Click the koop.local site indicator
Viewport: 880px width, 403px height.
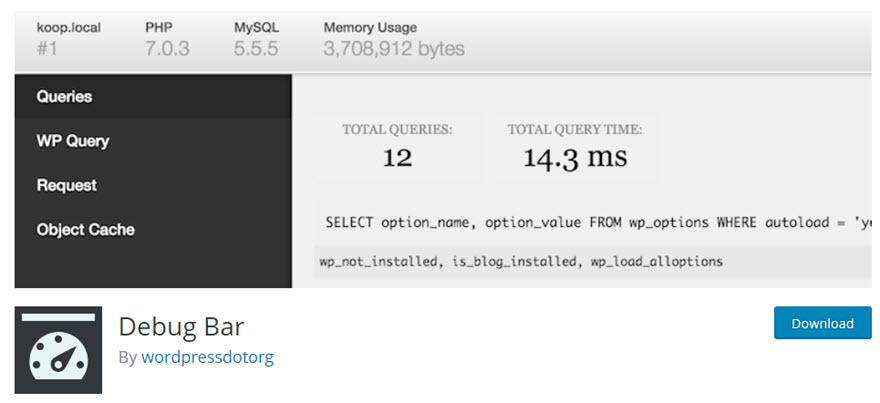pyautogui.click(x=69, y=28)
